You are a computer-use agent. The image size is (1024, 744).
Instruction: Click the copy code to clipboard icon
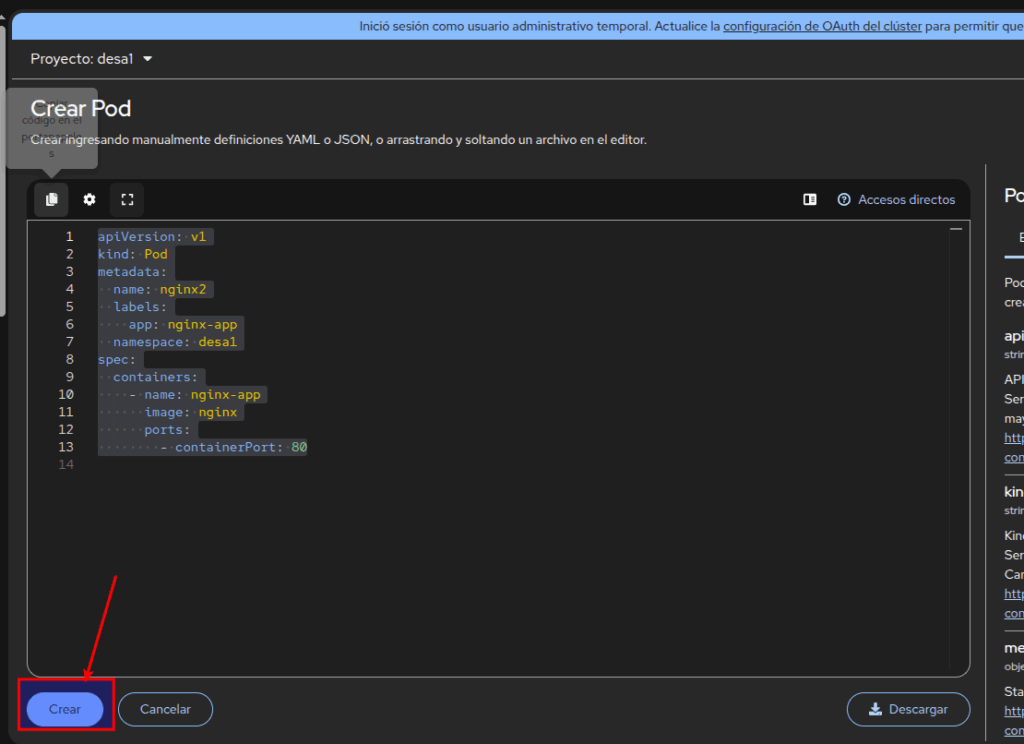(51, 200)
